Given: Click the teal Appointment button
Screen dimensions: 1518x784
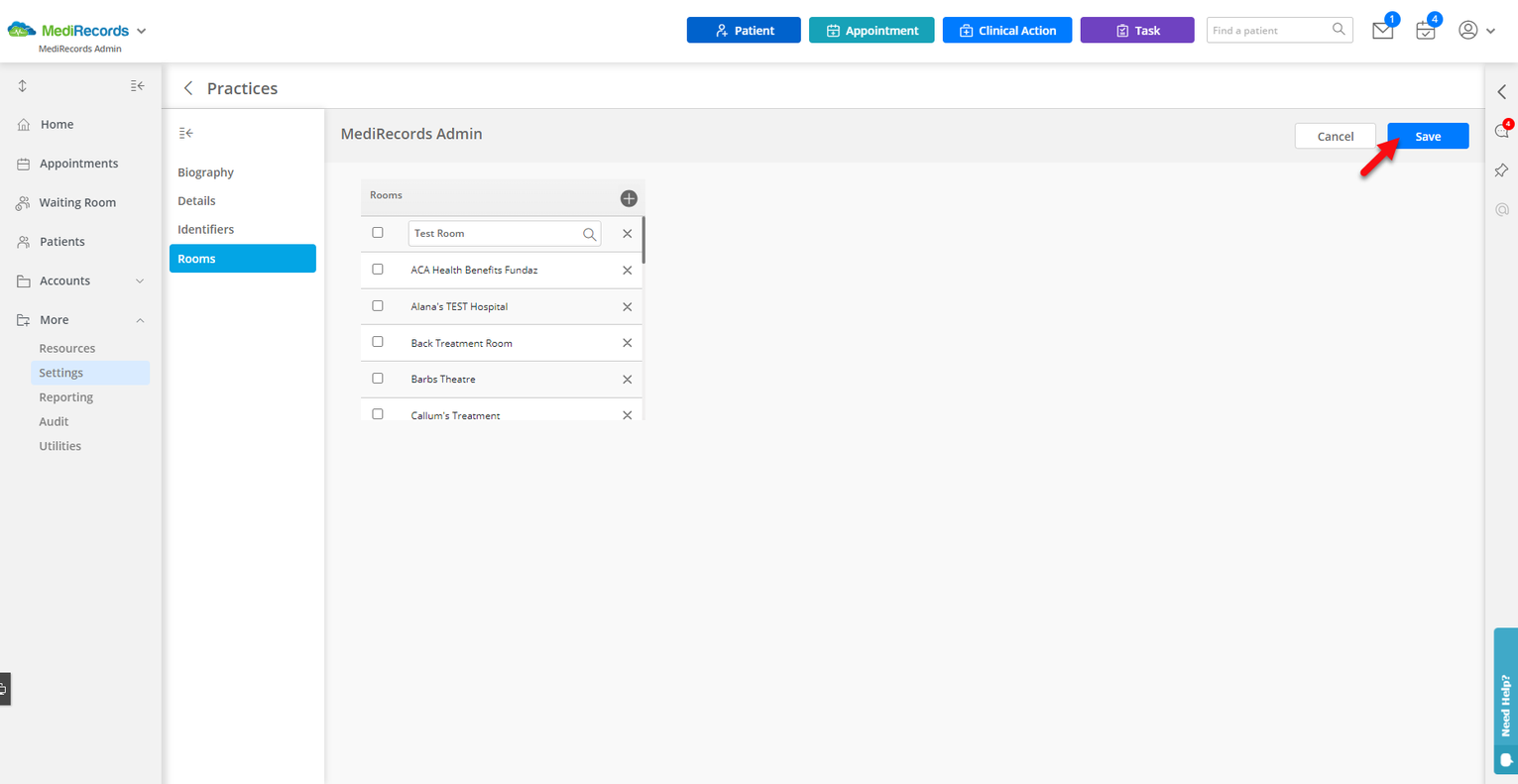Looking at the screenshot, I should 872,31.
